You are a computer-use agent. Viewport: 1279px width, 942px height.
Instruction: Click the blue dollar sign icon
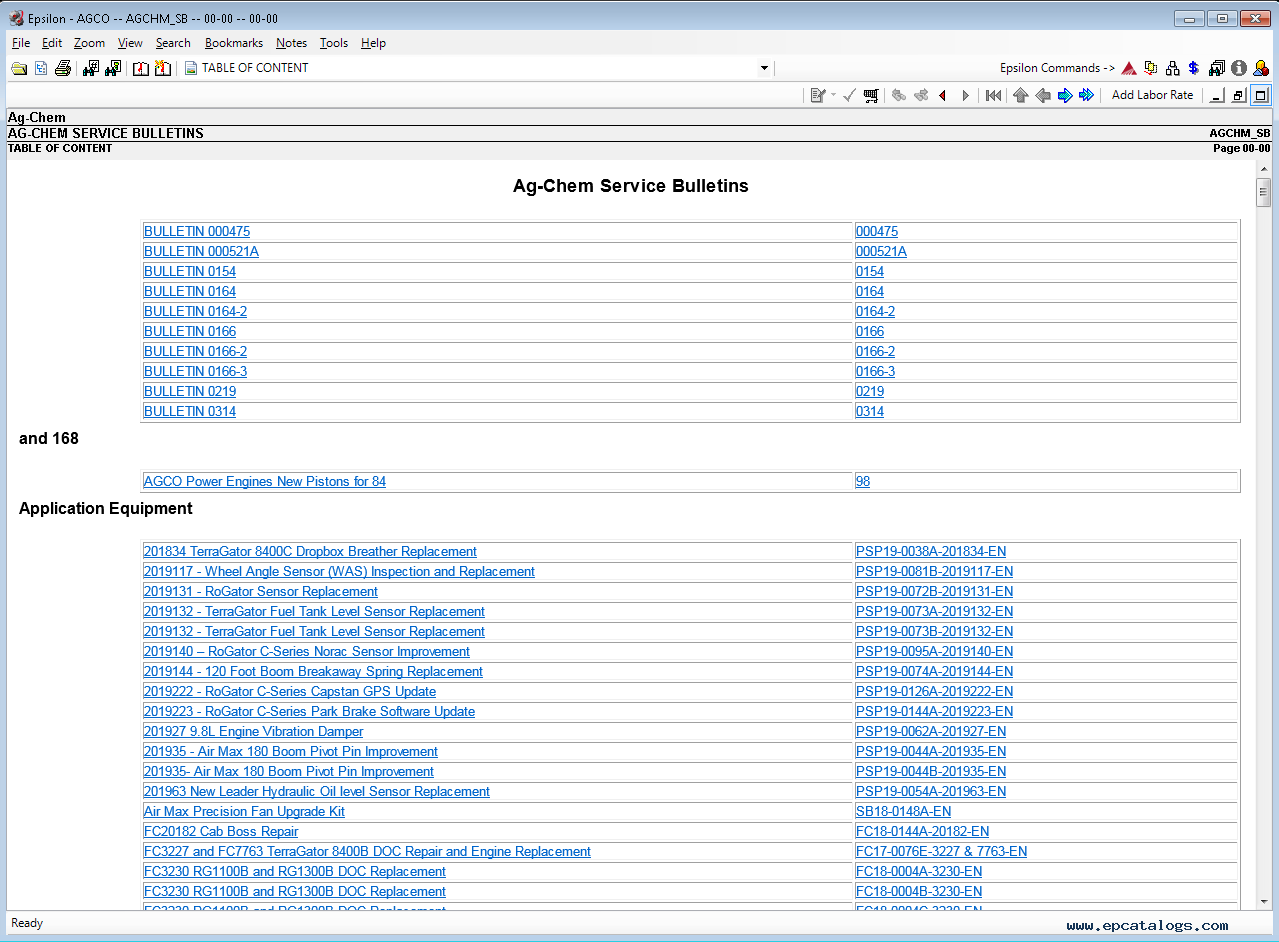(1194, 68)
